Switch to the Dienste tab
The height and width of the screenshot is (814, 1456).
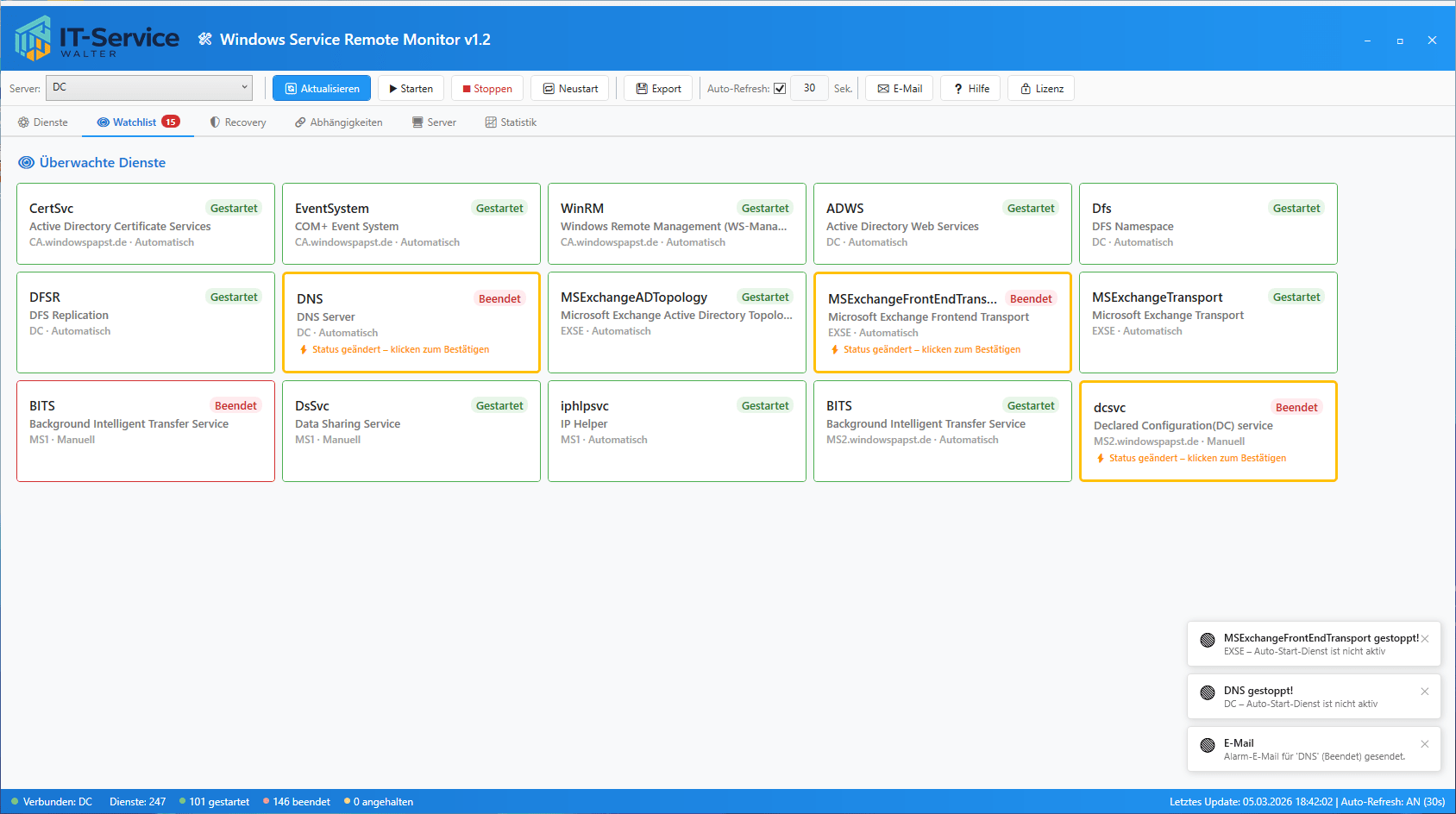coord(43,122)
